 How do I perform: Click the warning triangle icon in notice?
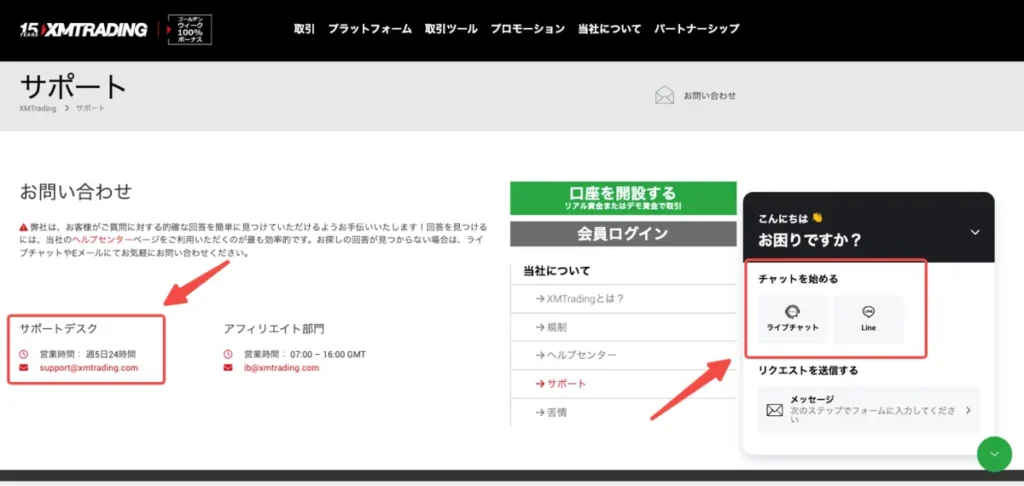tap(24, 227)
